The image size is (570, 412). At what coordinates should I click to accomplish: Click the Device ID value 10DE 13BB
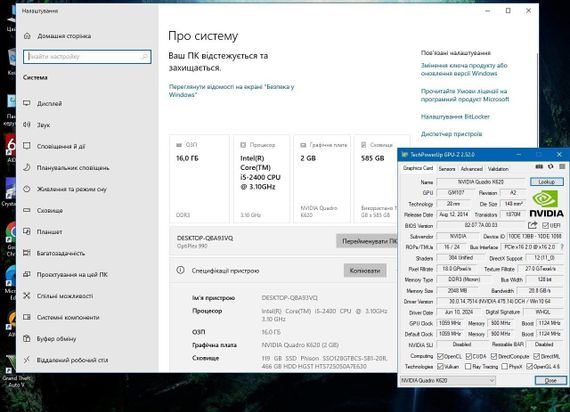pyautogui.click(x=535, y=236)
